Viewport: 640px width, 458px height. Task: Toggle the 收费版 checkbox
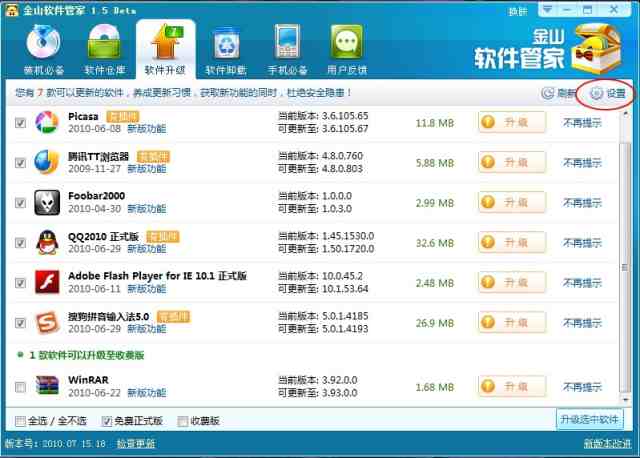click(183, 421)
